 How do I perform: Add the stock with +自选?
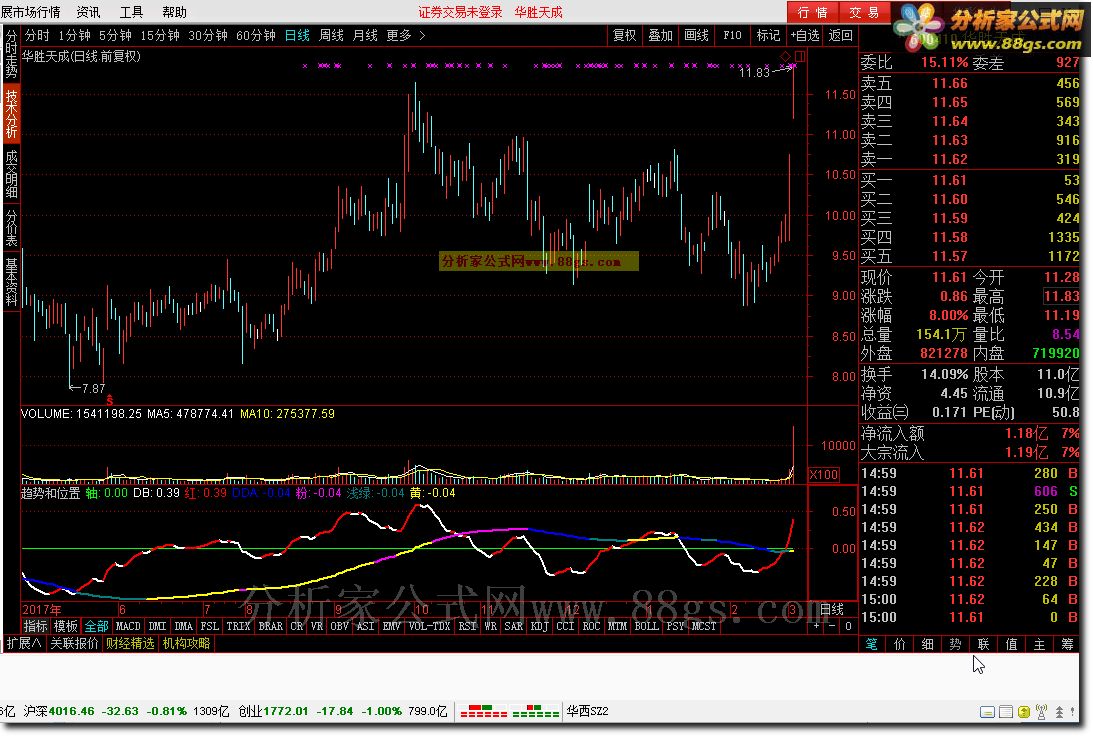click(805, 36)
